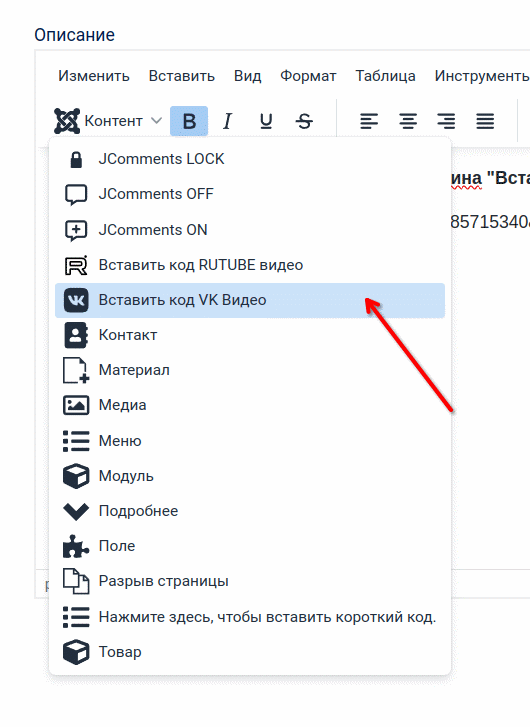This screenshot has width=530, height=727.
Task: Select JComments LOCK lock icon
Action: tap(76, 159)
